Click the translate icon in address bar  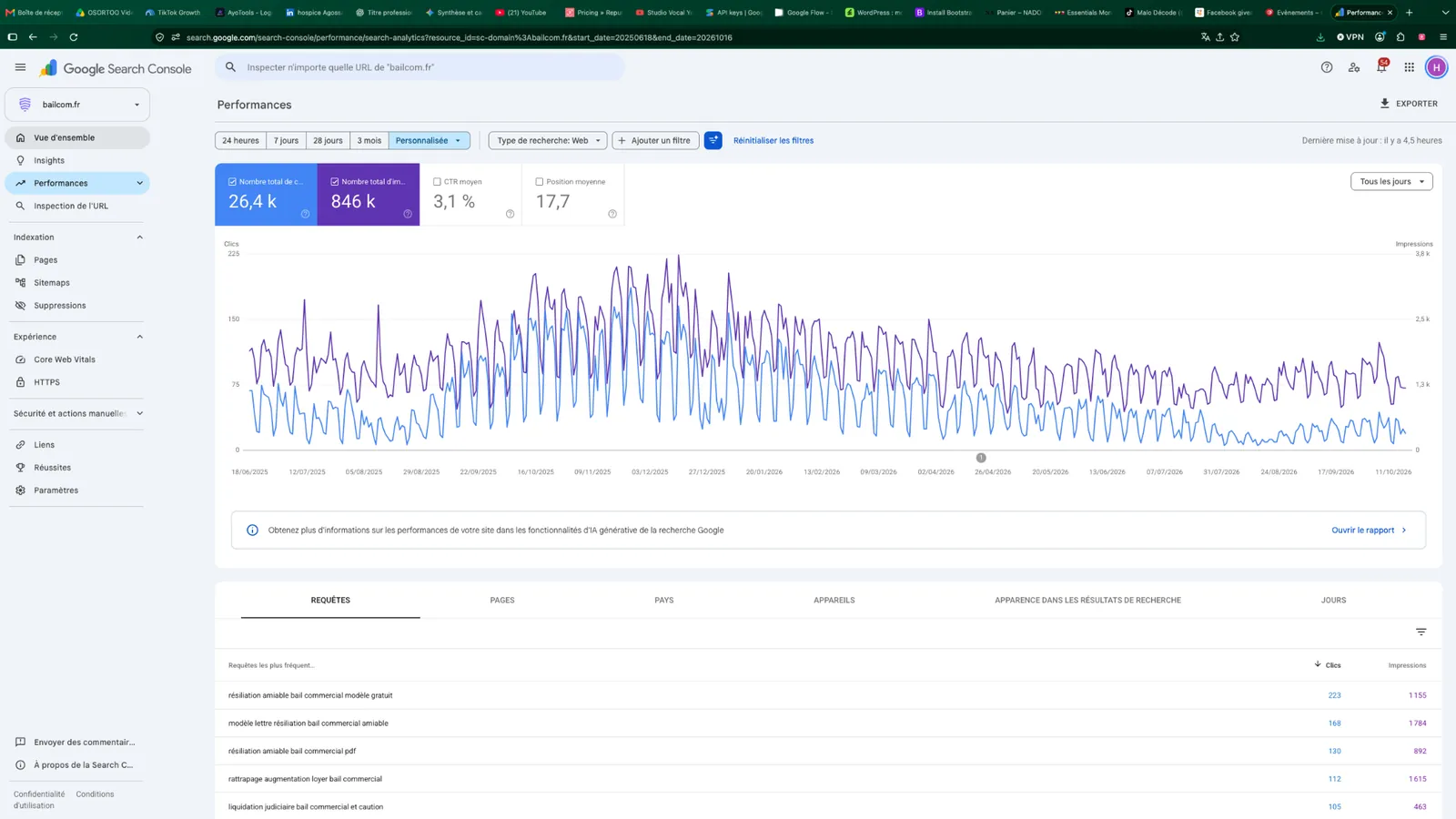point(1206,37)
